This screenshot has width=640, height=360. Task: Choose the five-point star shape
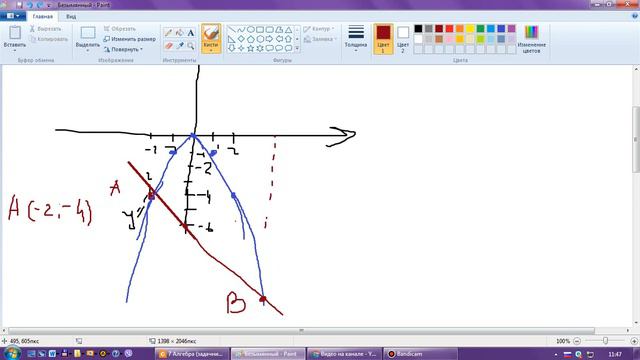250,48
